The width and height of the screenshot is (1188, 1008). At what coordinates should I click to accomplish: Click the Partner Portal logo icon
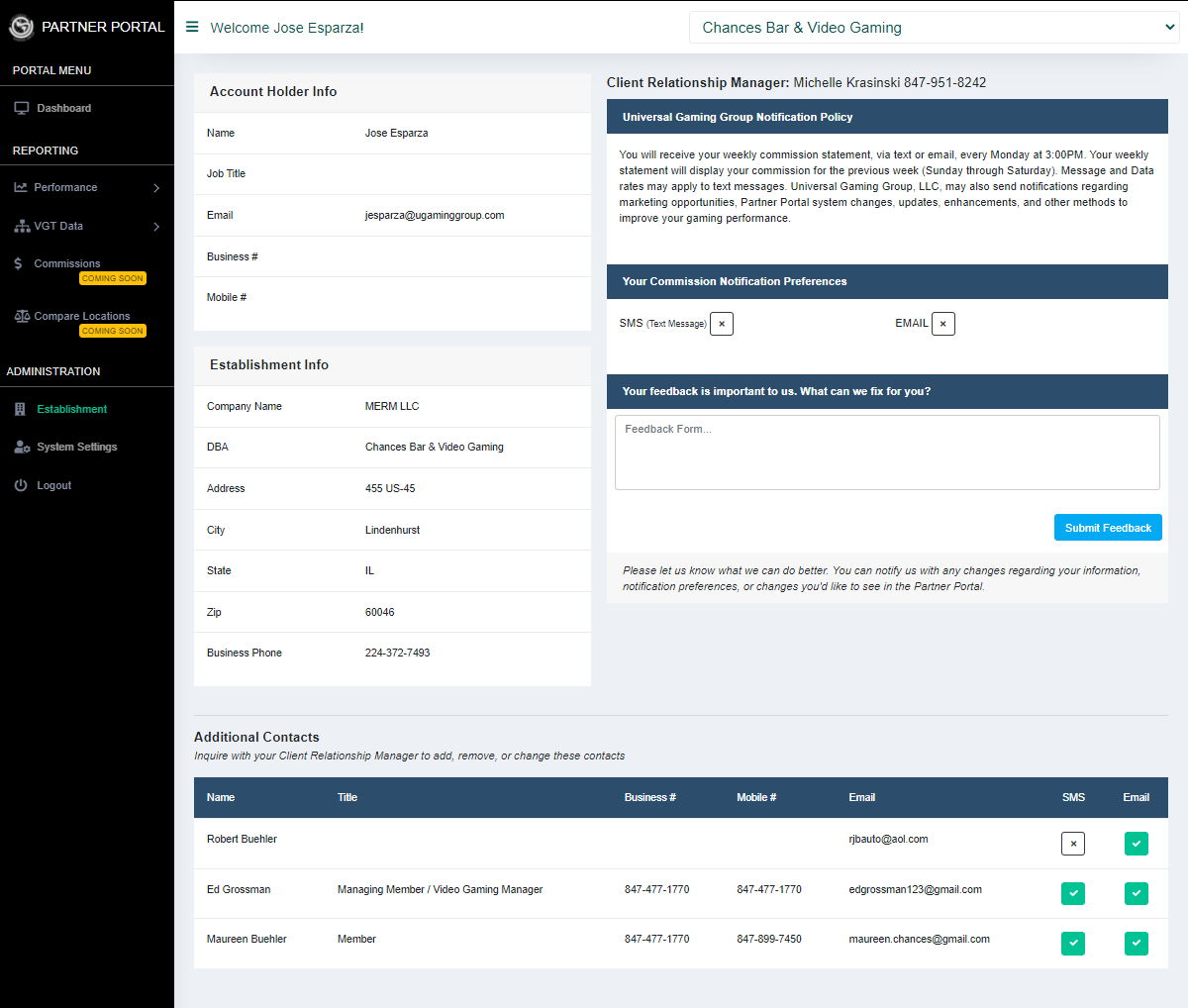(21, 28)
